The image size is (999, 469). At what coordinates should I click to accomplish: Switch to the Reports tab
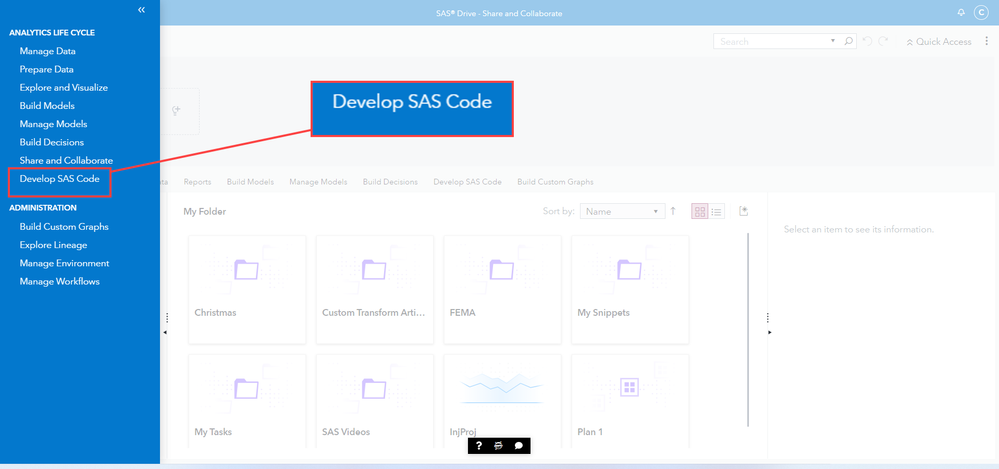click(x=198, y=182)
